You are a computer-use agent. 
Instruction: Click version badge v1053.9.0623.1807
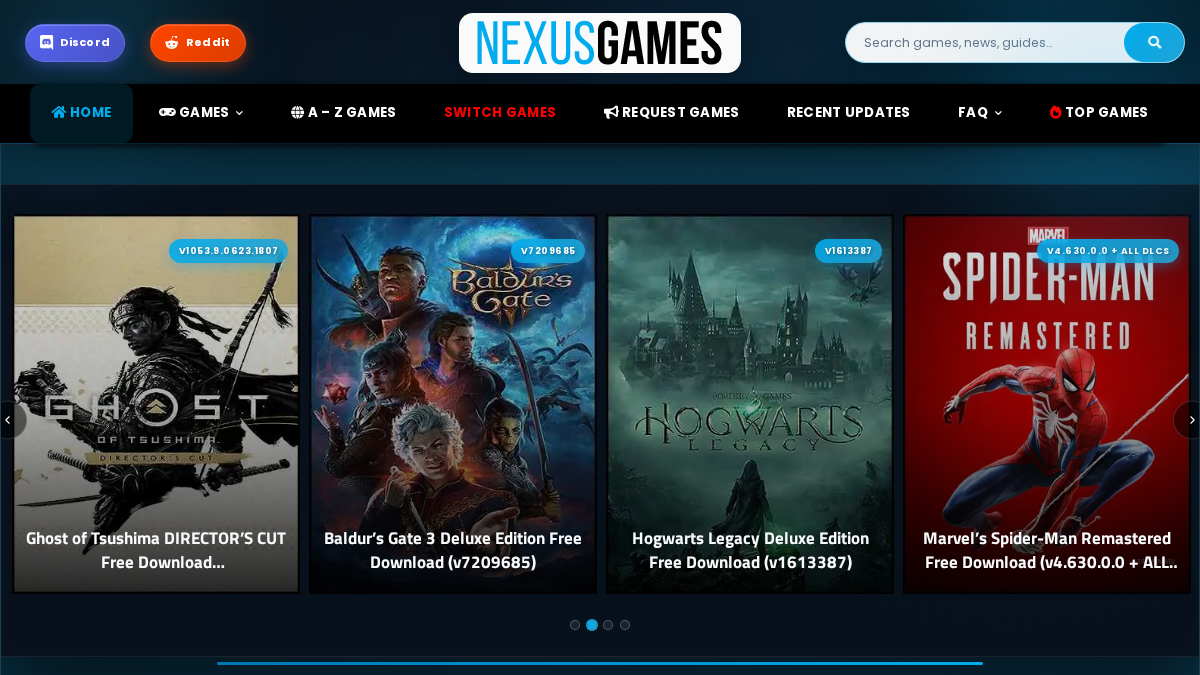point(228,251)
